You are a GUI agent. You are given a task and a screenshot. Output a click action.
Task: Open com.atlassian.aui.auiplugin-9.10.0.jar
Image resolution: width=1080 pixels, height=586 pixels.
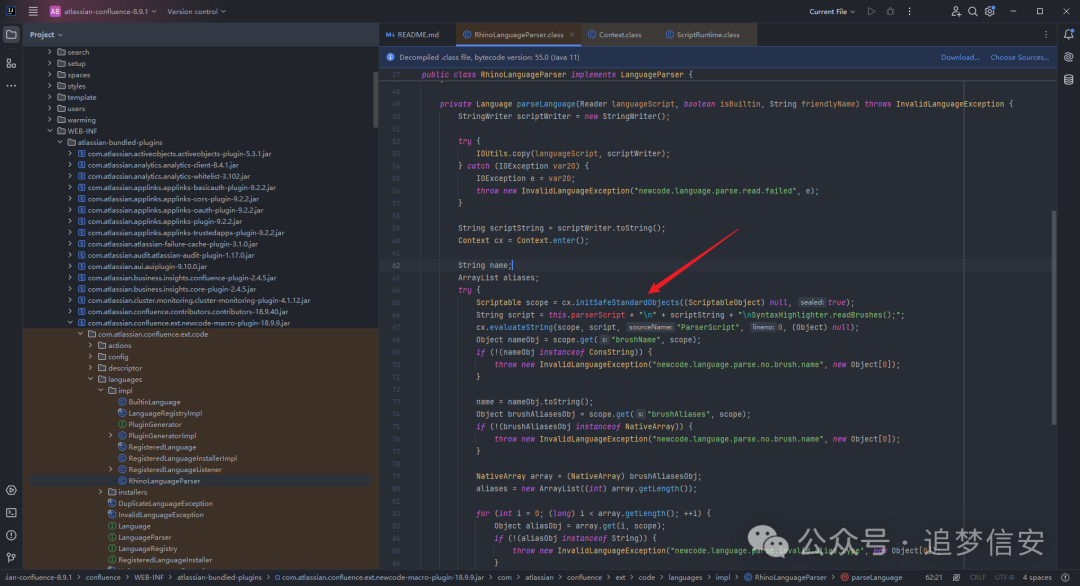click(147, 266)
